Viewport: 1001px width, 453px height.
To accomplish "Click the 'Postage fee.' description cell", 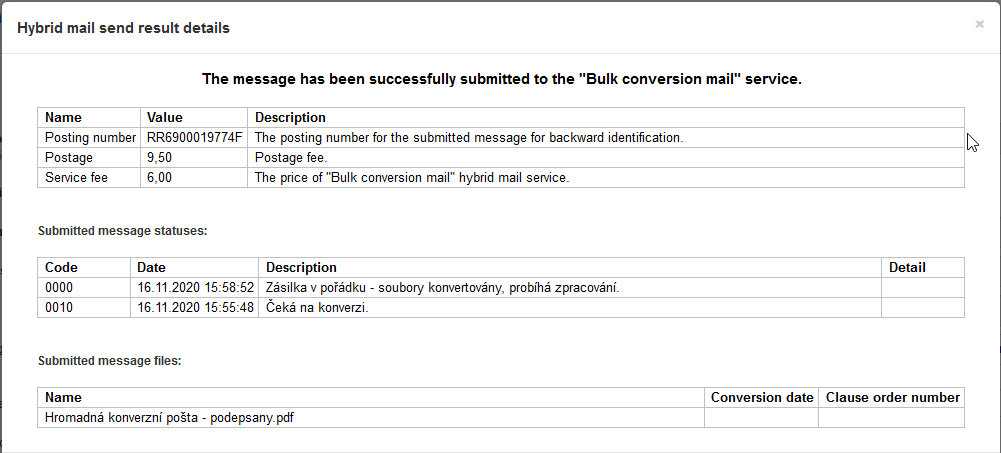I will click(x=291, y=158).
